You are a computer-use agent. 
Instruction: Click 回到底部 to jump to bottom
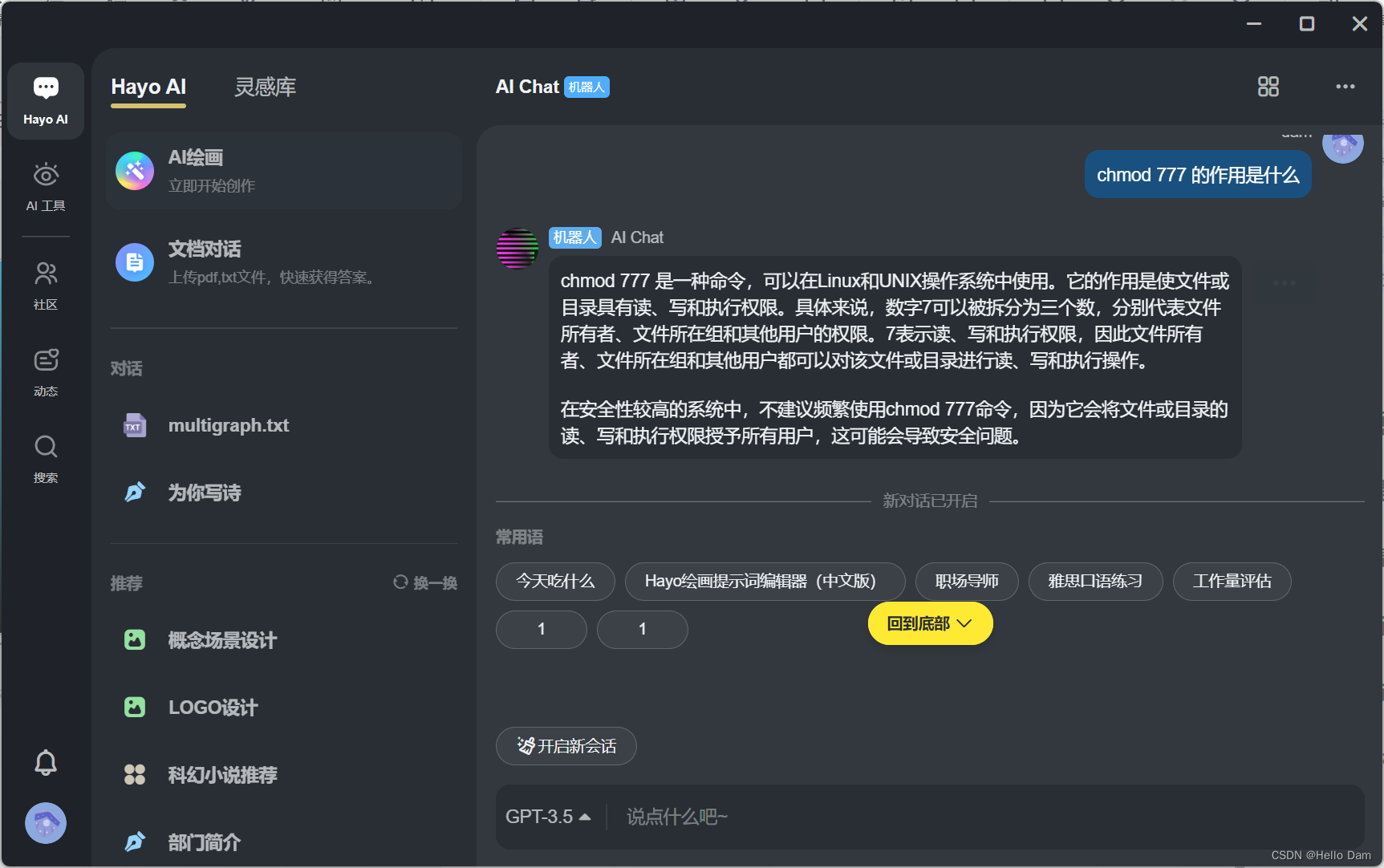pyautogui.click(x=929, y=623)
